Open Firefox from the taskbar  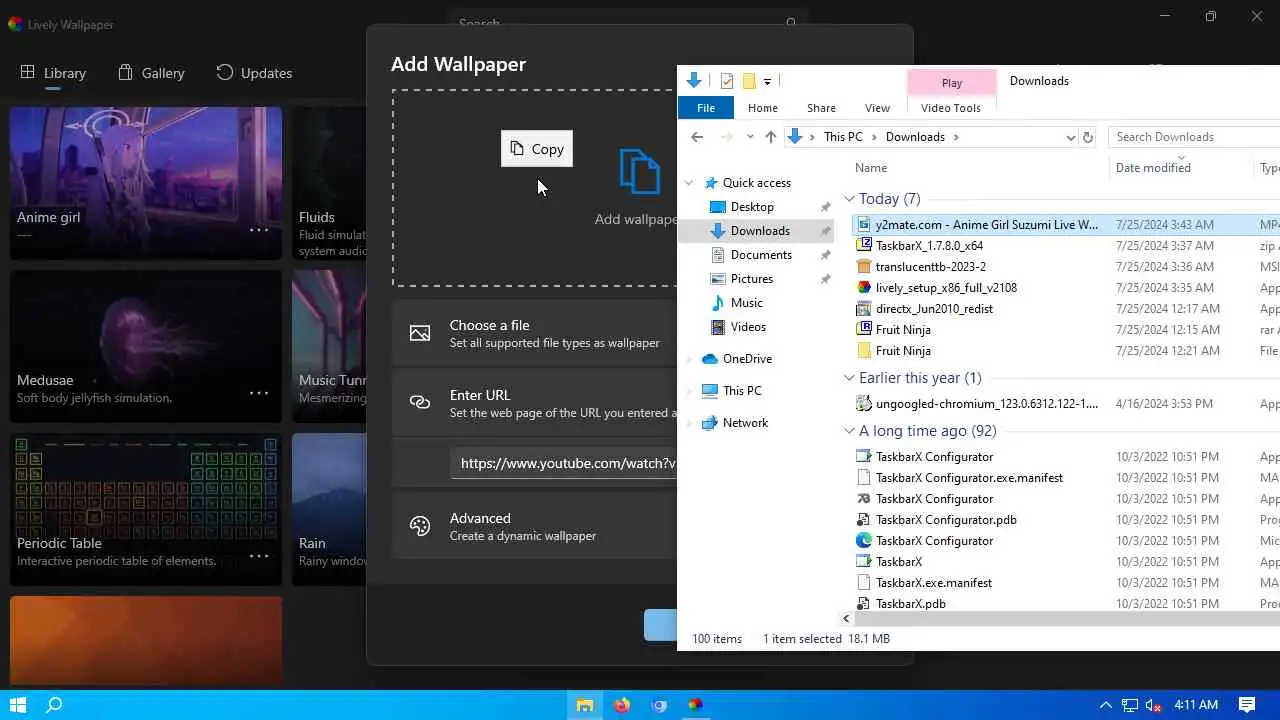click(x=622, y=705)
